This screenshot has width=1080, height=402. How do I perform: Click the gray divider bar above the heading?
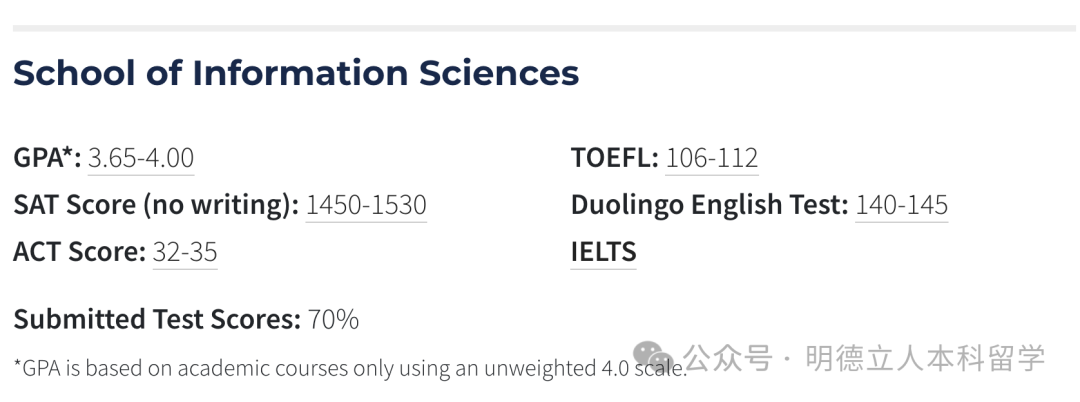[540, 28]
